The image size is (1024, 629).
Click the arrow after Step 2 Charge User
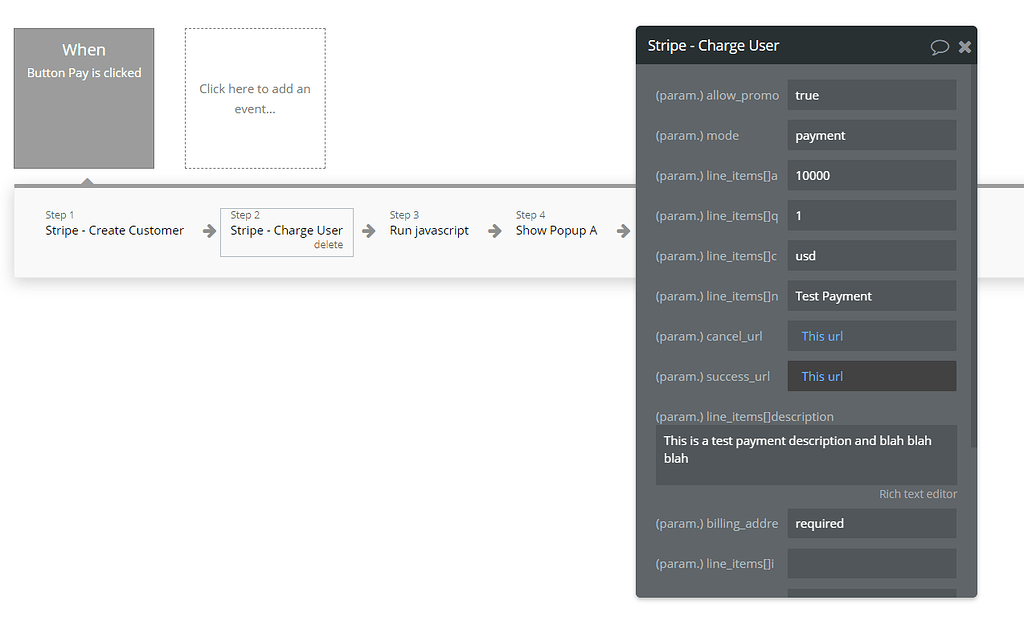[x=370, y=230]
